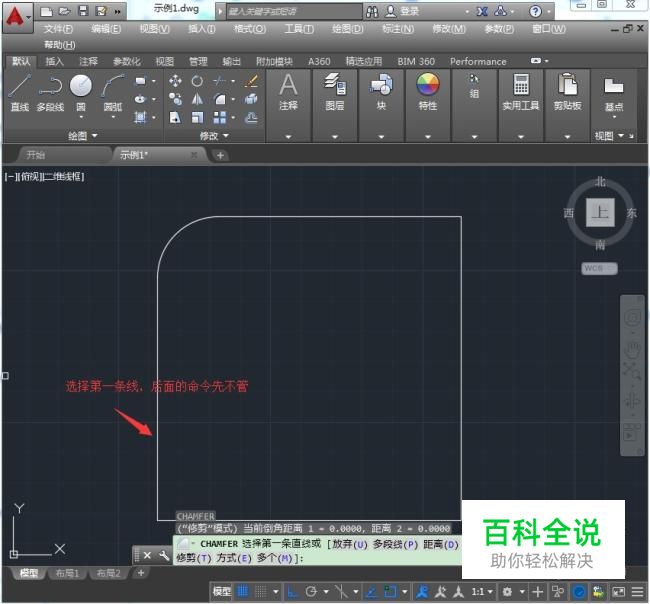
Task: Click the CHAMFER command line input
Action: pos(317,551)
